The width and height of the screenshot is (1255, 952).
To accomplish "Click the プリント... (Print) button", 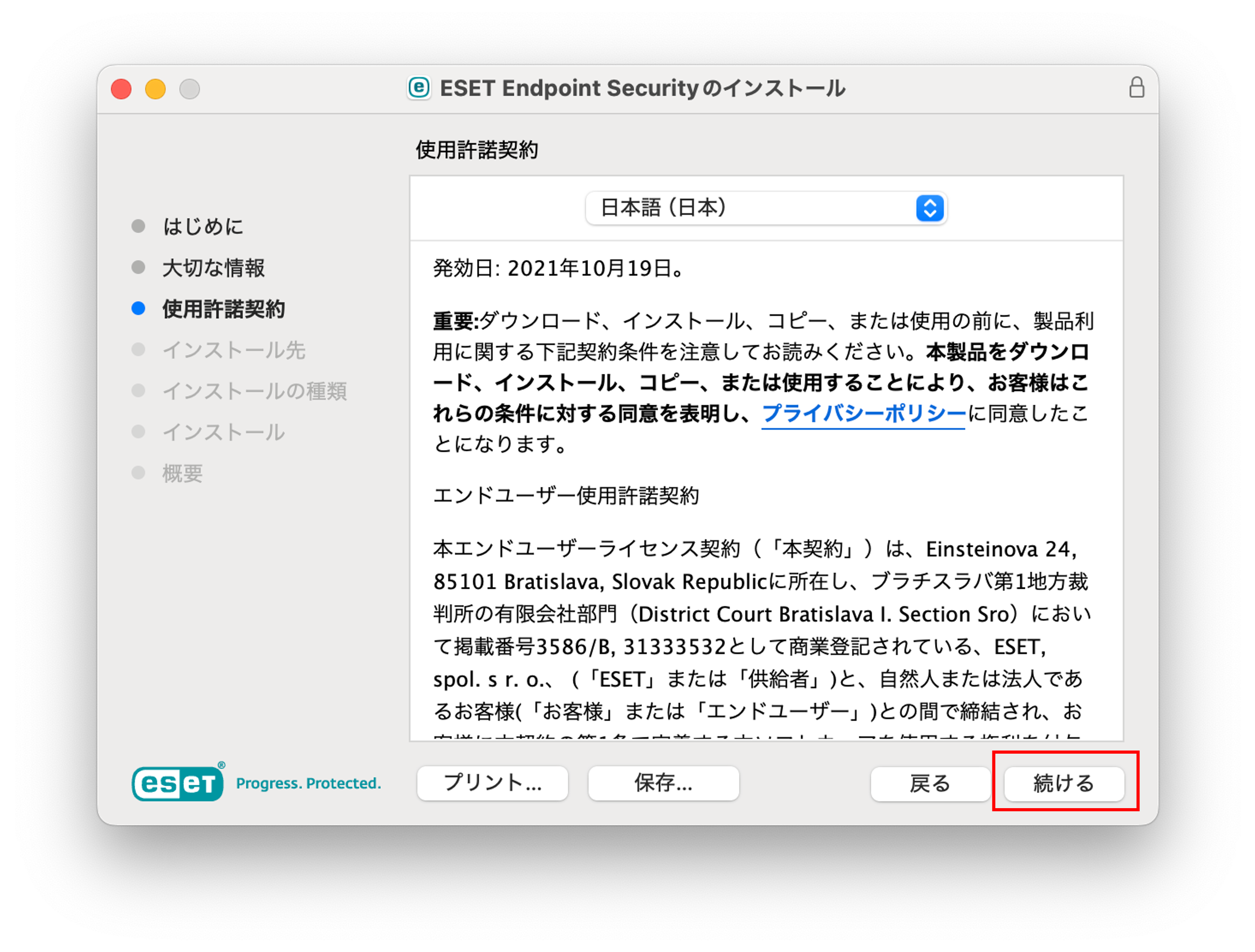I will [x=492, y=783].
